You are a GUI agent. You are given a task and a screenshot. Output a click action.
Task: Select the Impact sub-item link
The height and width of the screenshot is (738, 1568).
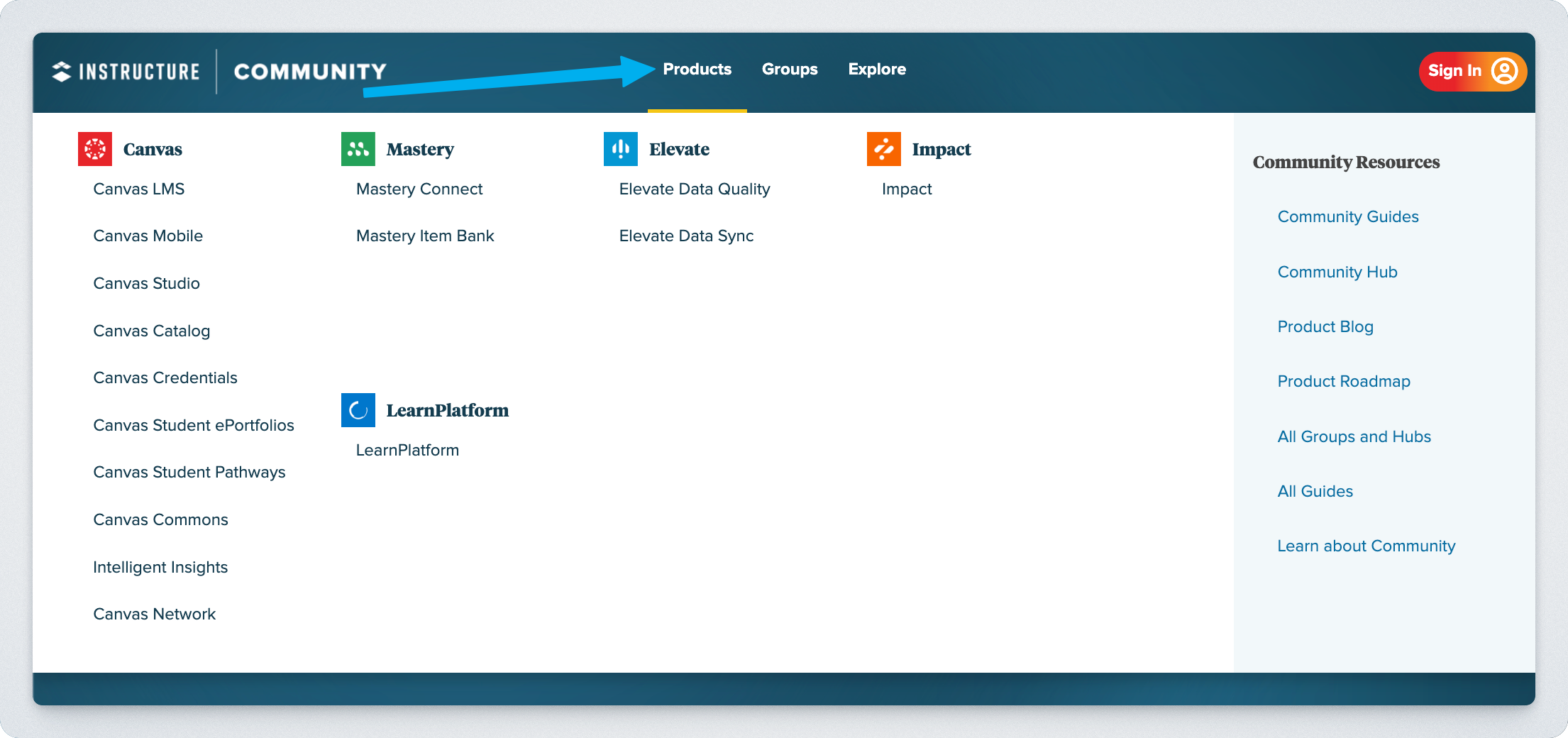pyautogui.click(x=907, y=189)
